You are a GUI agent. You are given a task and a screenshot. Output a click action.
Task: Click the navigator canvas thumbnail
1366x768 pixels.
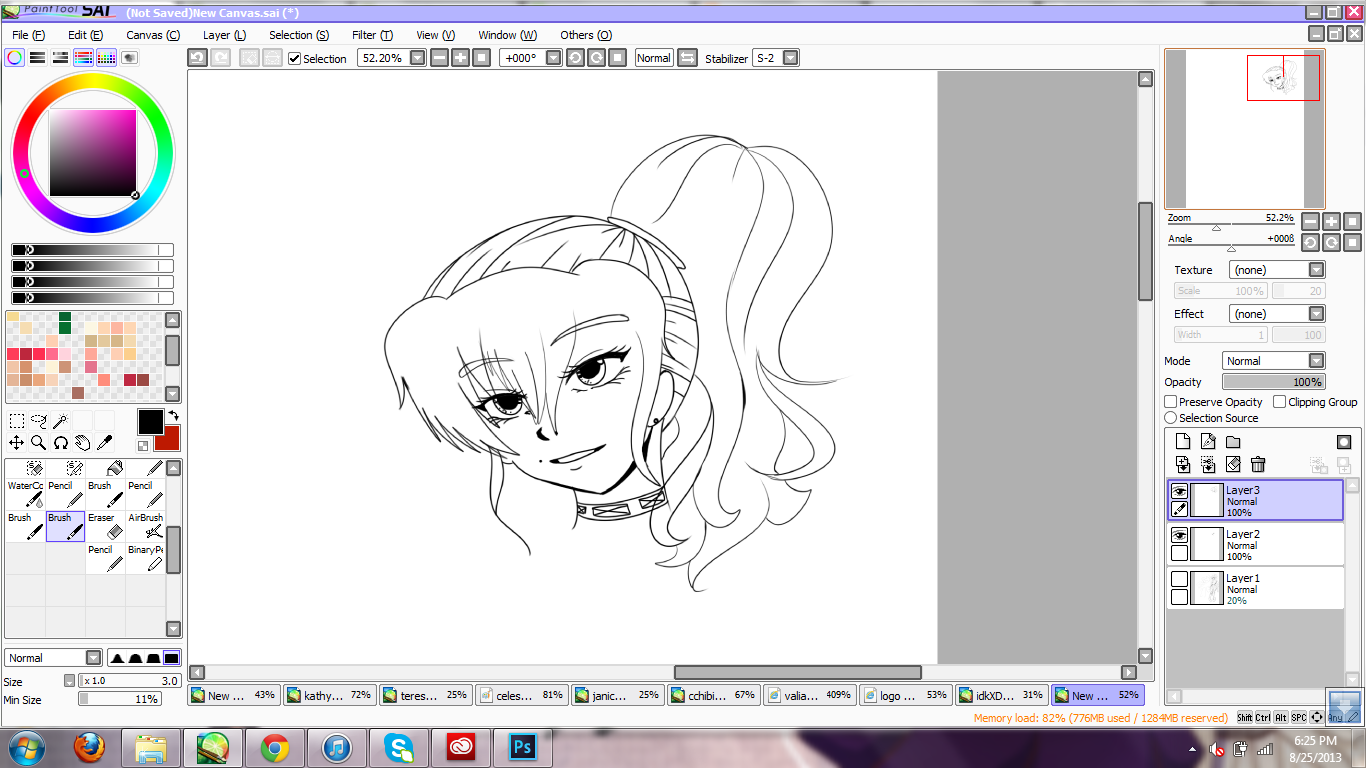[1244, 129]
